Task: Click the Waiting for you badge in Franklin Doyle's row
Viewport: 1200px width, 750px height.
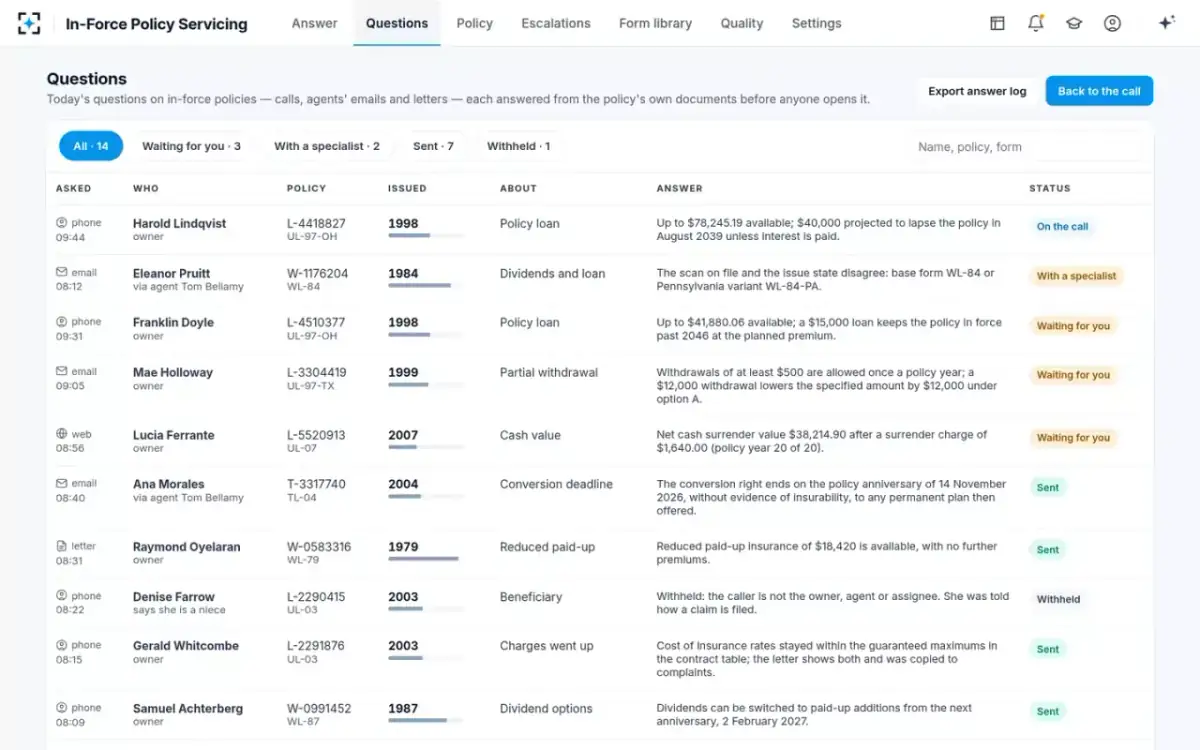Action: pos(1073,326)
